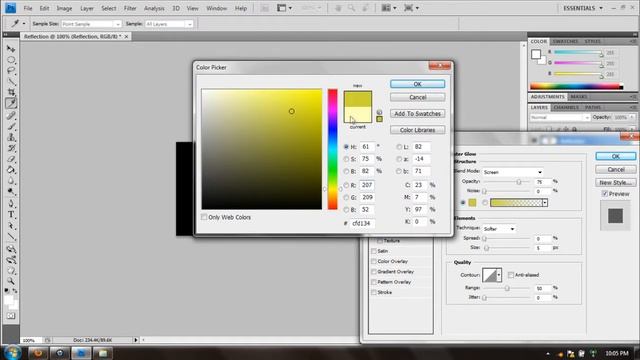Select the Type tool
The image size is (640, 360).
(11, 215)
